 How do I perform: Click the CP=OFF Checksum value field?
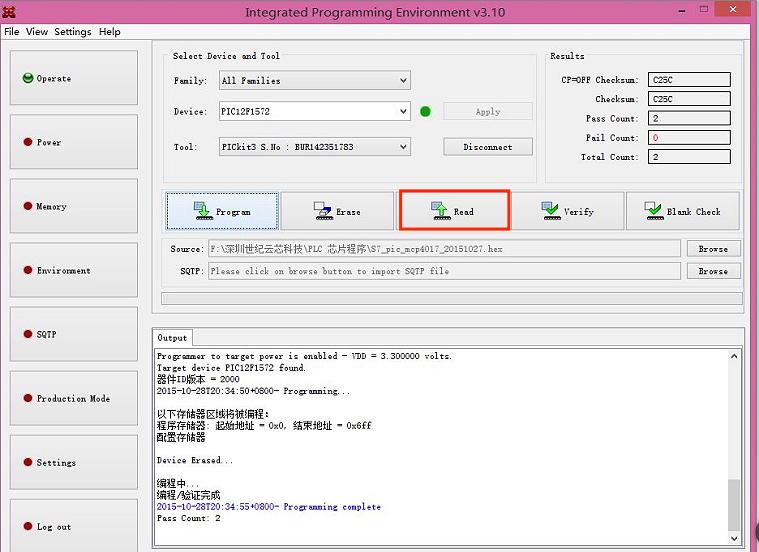689,80
